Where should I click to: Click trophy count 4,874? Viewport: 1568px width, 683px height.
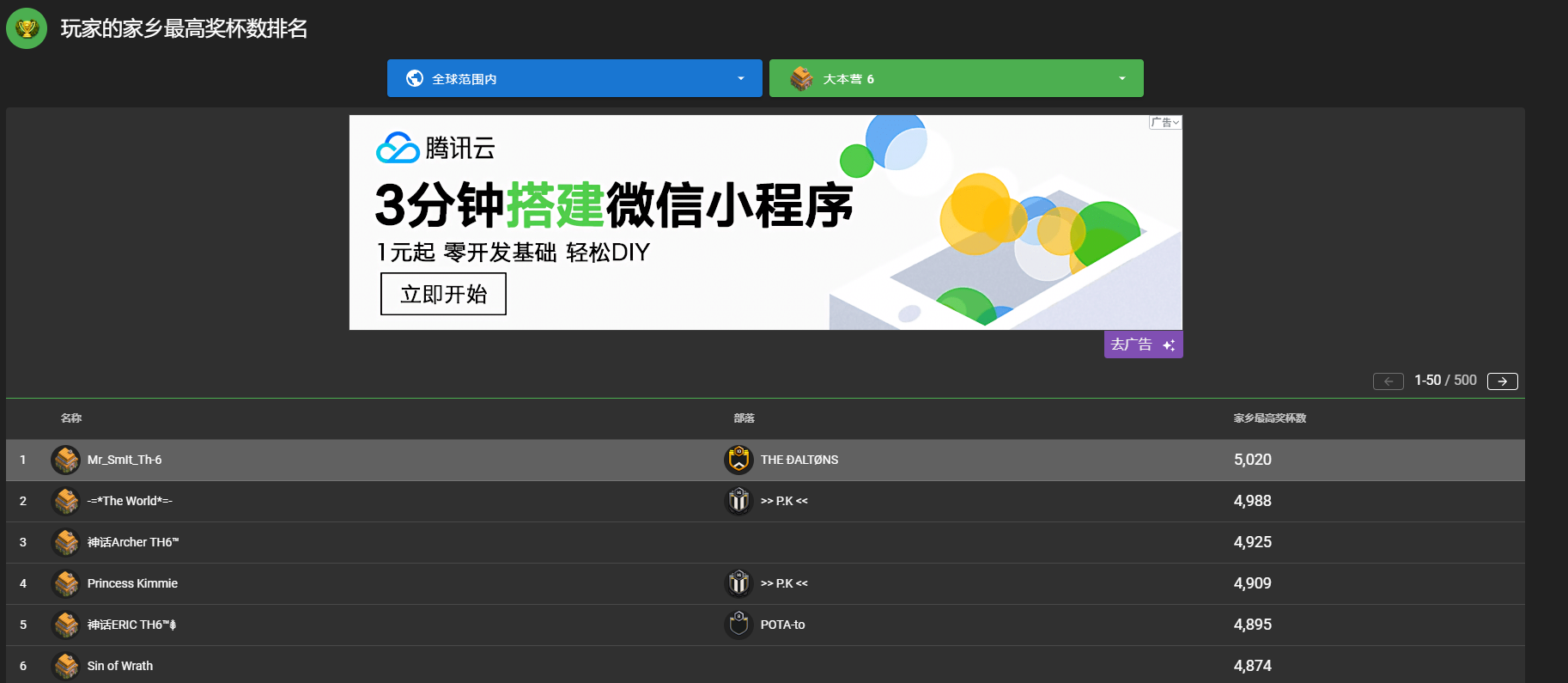pos(1253,666)
